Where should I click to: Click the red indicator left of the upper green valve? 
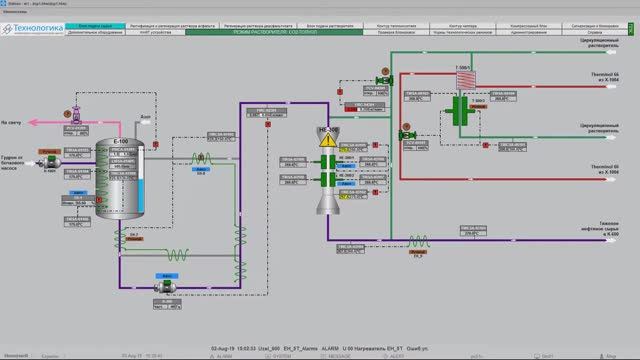click(x=340, y=92)
